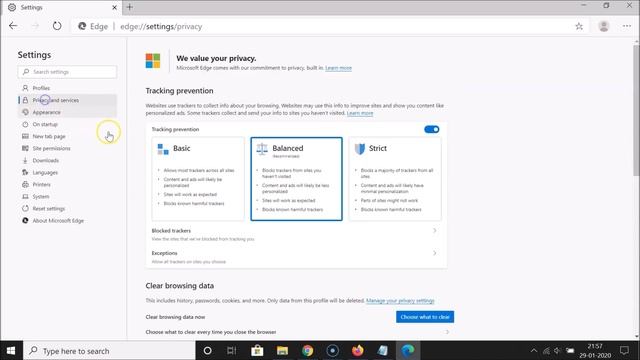Open the Windows Start menu

point(11,351)
